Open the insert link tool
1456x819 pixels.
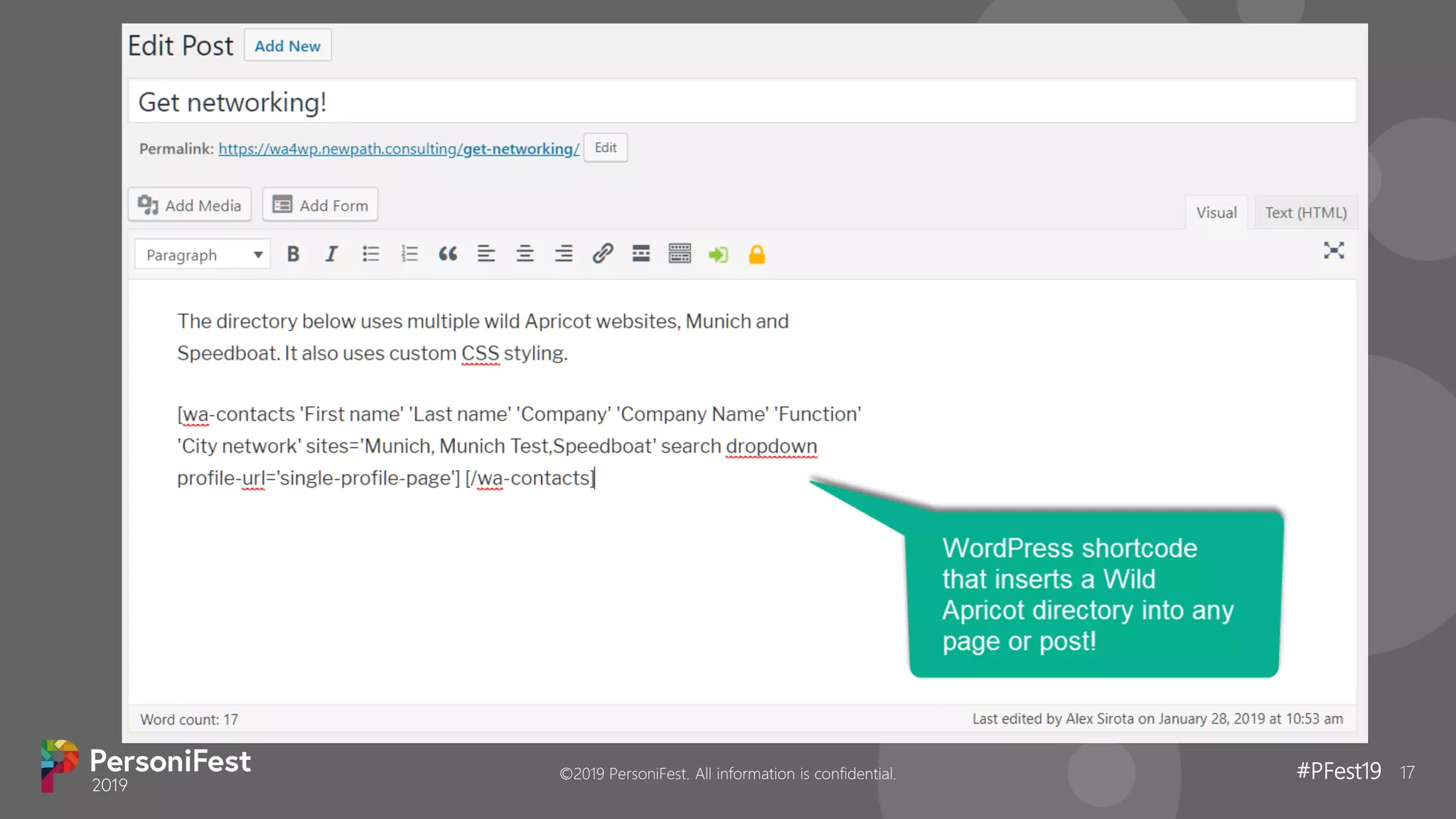click(x=603, y=254)
